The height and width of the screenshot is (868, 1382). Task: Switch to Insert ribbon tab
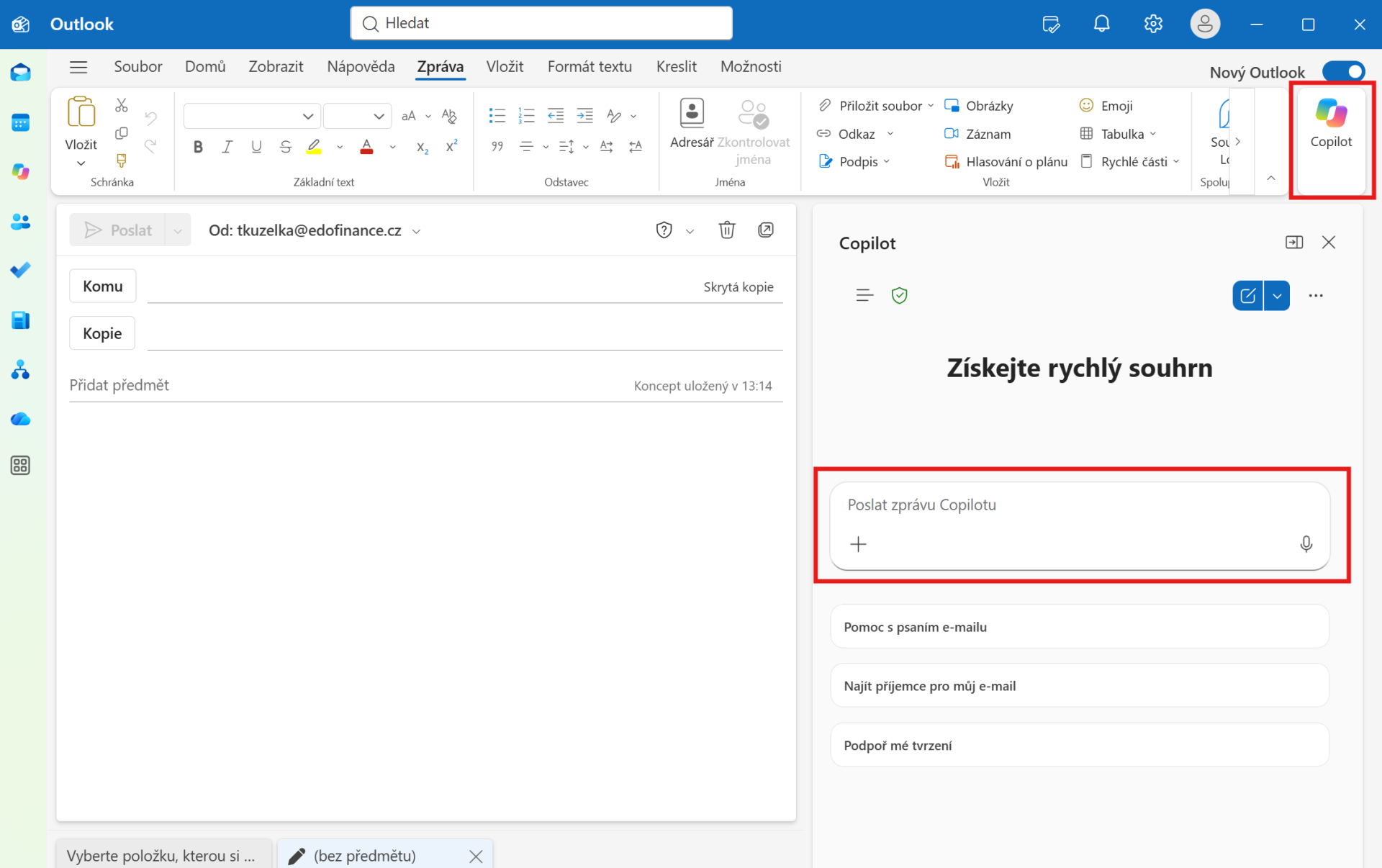[x=505, y=66]
